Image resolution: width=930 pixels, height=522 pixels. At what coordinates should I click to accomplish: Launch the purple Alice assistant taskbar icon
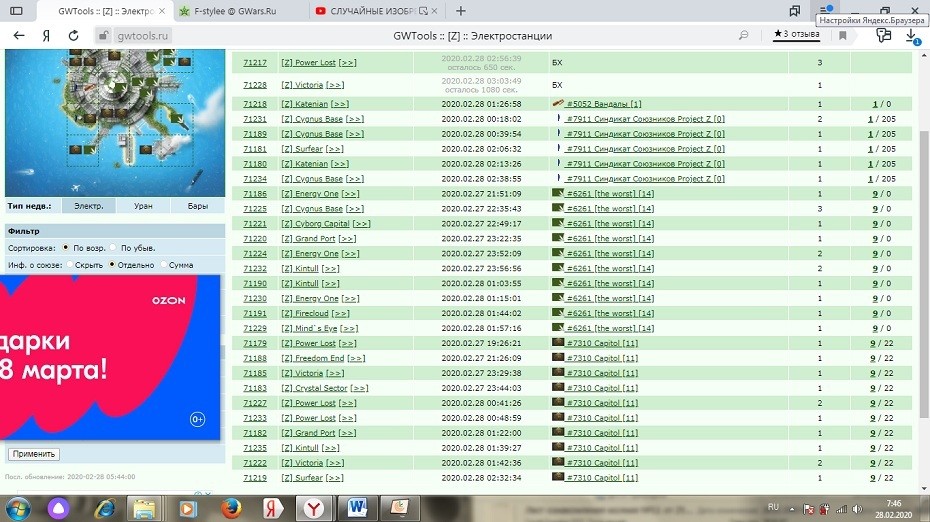pos(58,508)
